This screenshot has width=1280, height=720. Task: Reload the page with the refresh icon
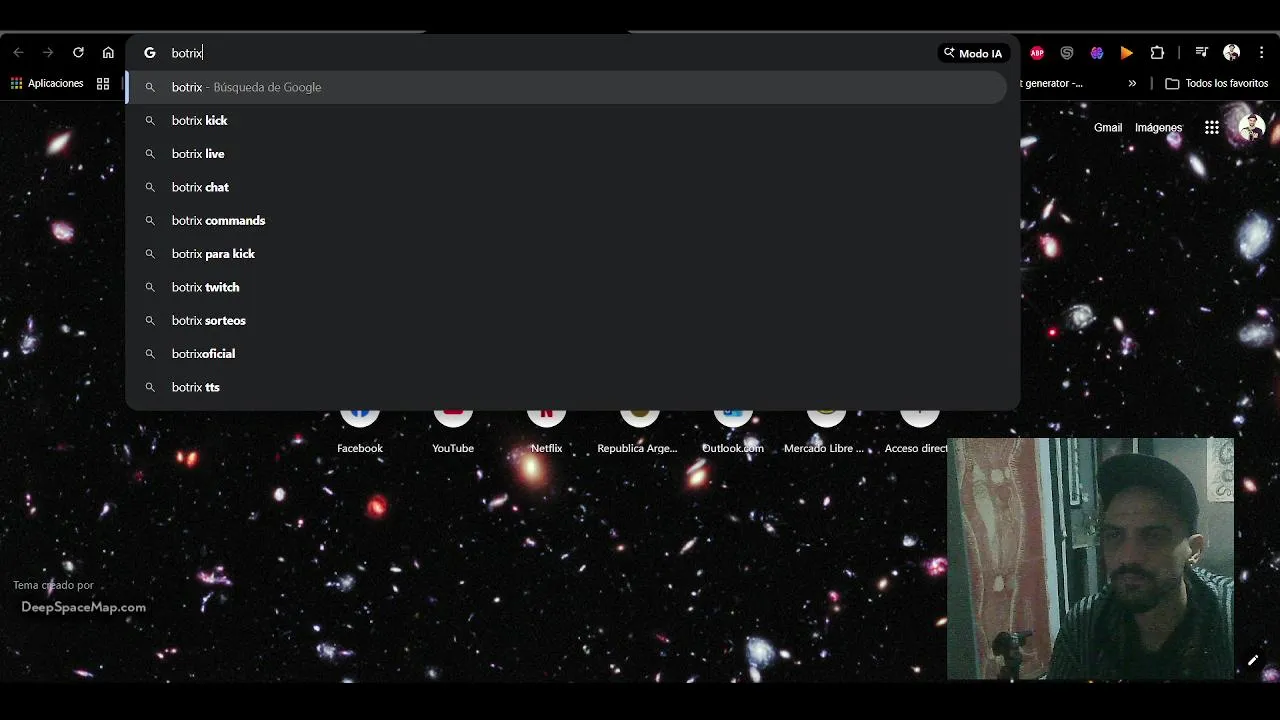pyautogui.click(x=78, y=53)
